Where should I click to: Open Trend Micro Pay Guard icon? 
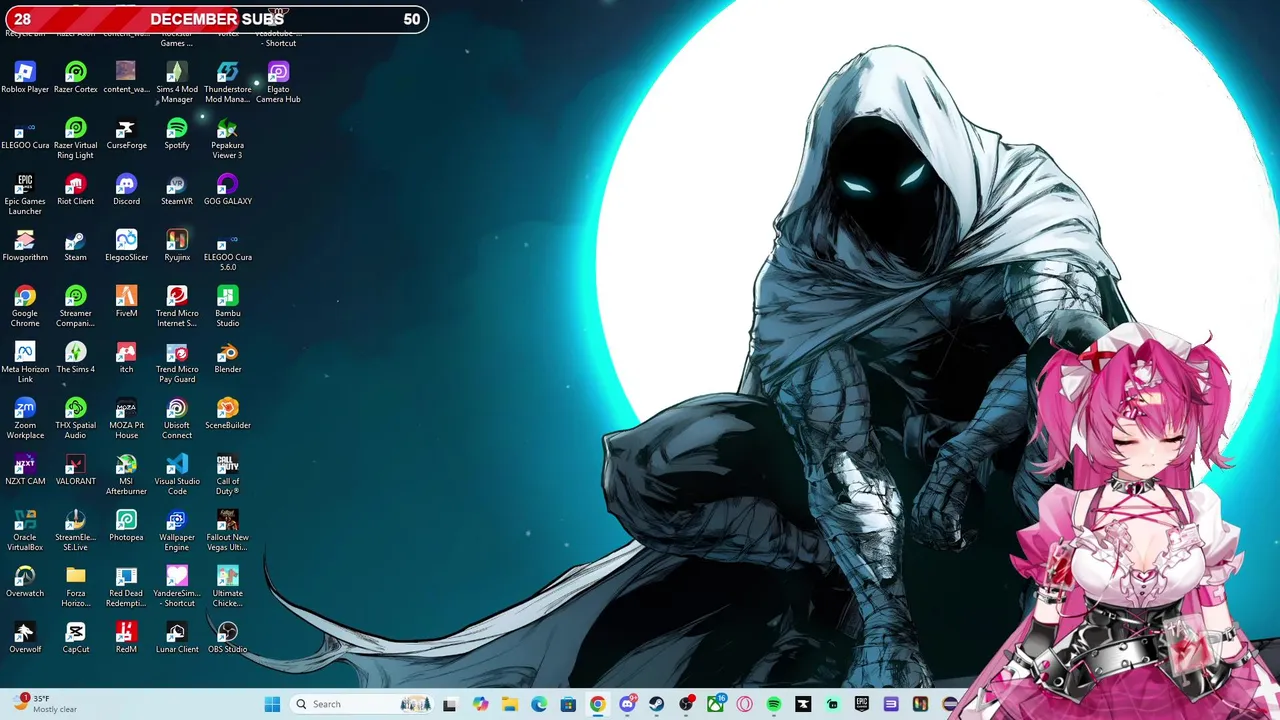pos(177,363)
